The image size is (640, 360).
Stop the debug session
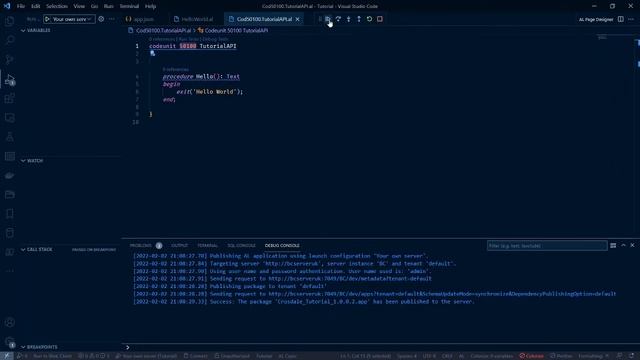click(380, 19)
